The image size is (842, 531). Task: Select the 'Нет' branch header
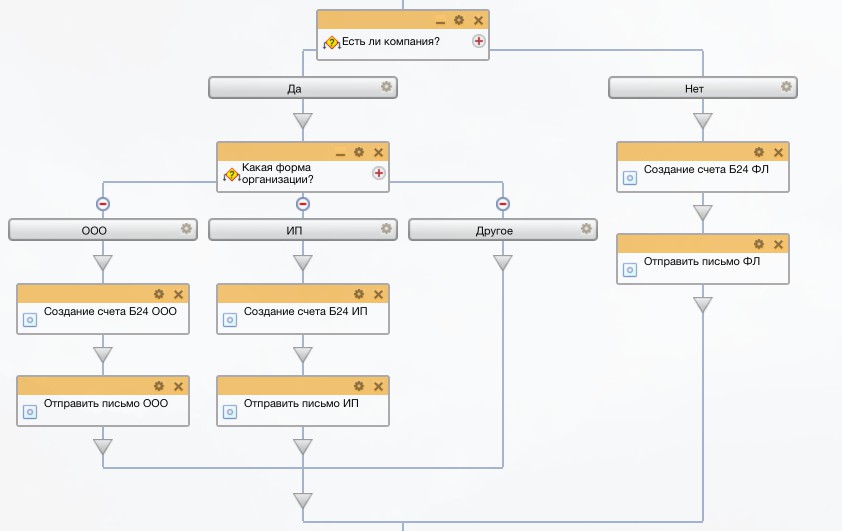click(x=694, y=88)
